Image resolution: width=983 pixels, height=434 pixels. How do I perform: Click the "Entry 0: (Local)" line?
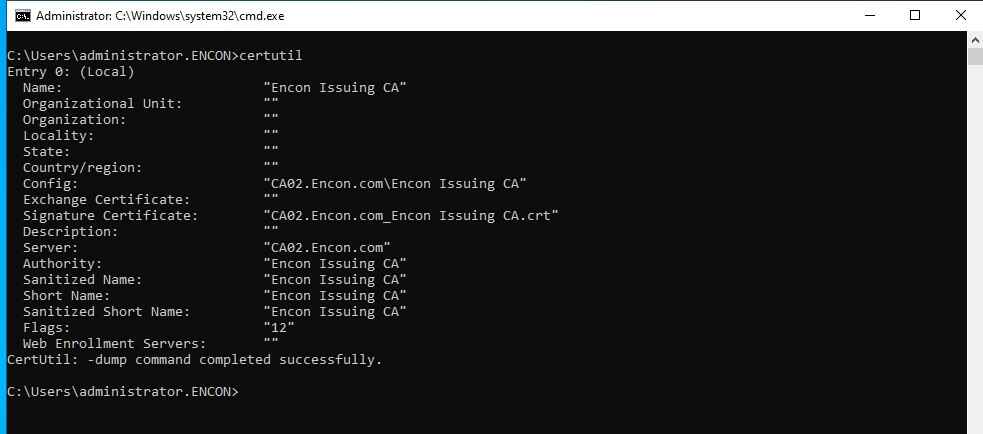(70, 72)
